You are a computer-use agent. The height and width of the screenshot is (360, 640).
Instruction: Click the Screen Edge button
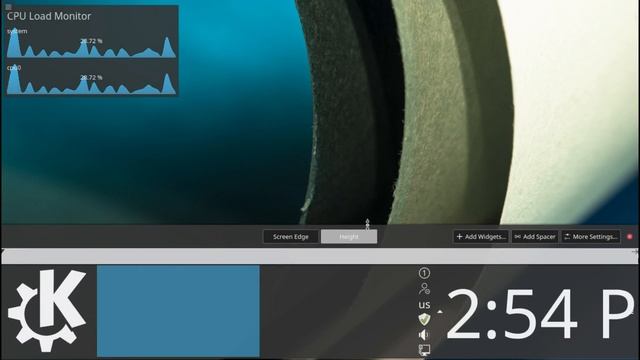(x=291, y=237)
